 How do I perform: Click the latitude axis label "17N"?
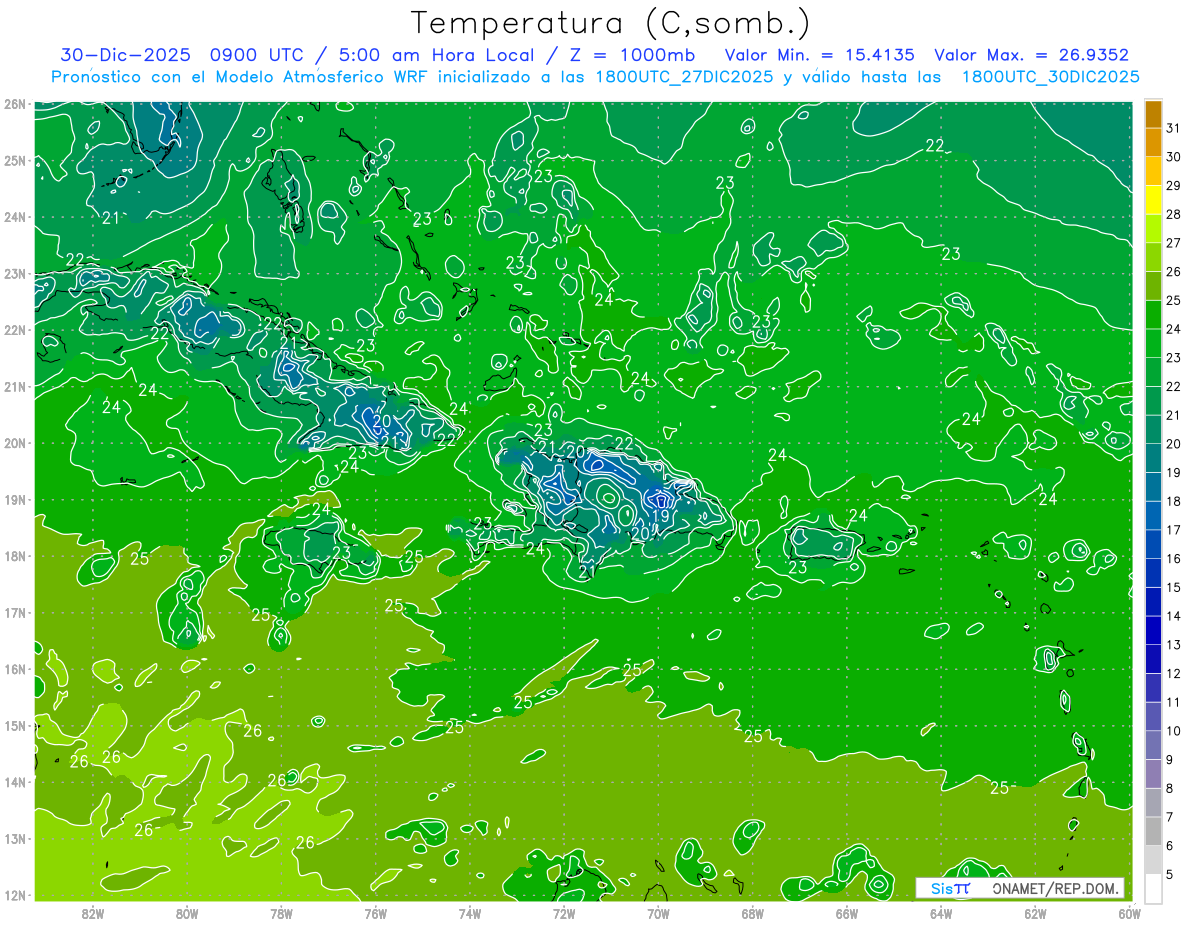click(x=15, y=612)
